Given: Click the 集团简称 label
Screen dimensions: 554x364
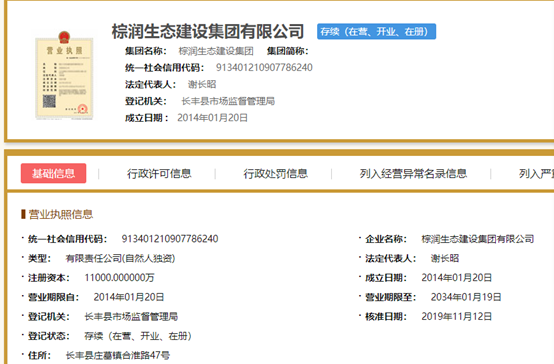Looking at the screenshot, I should pos(288,51).
